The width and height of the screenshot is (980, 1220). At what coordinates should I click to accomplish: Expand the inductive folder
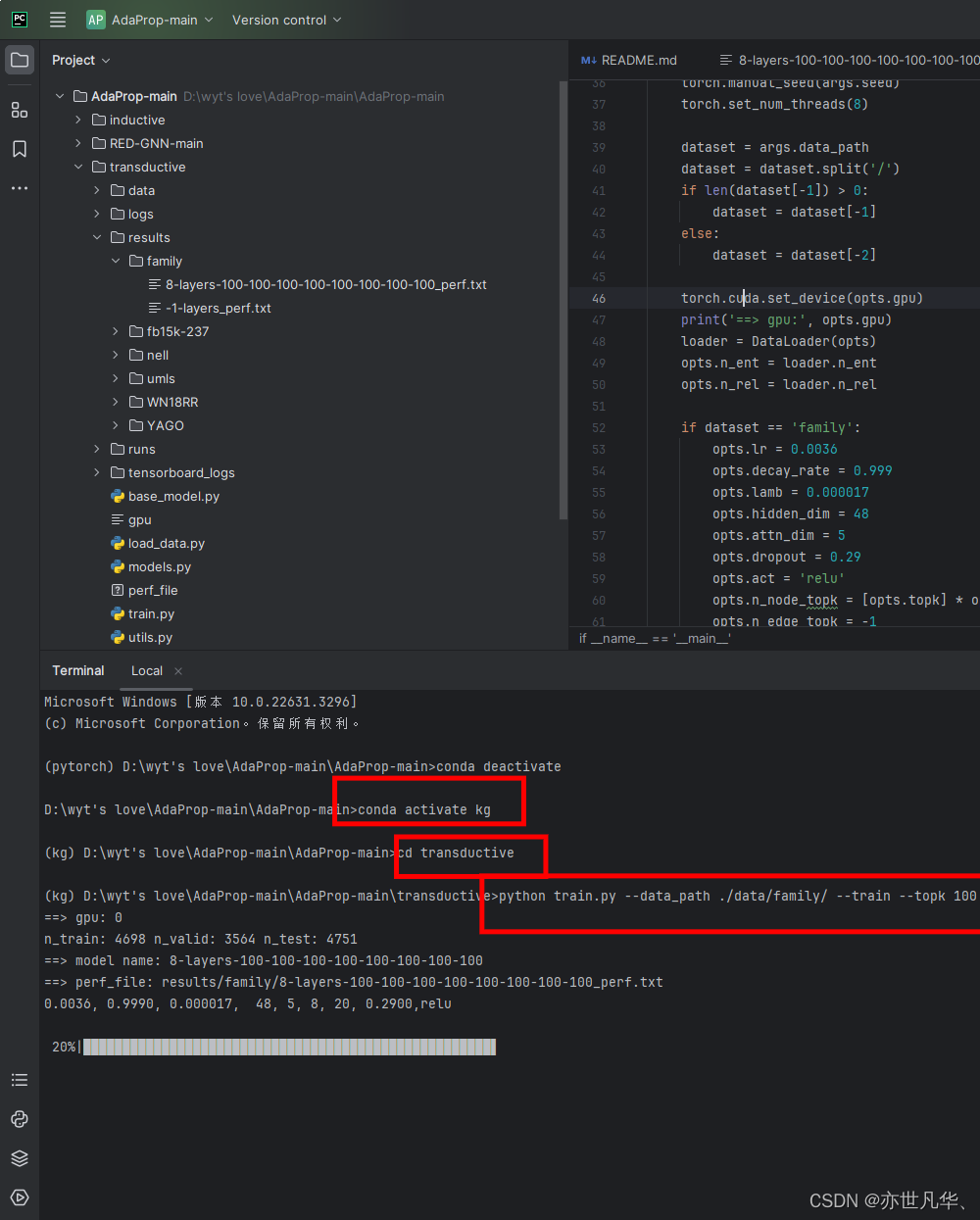click(x=78, y=120)
